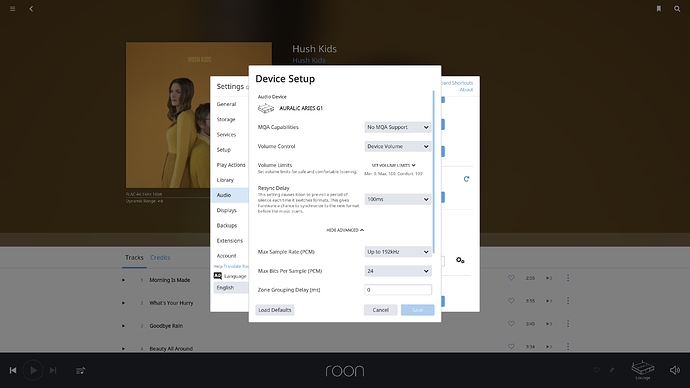Click the bookmark icon in the top bar

click(659, 9)
